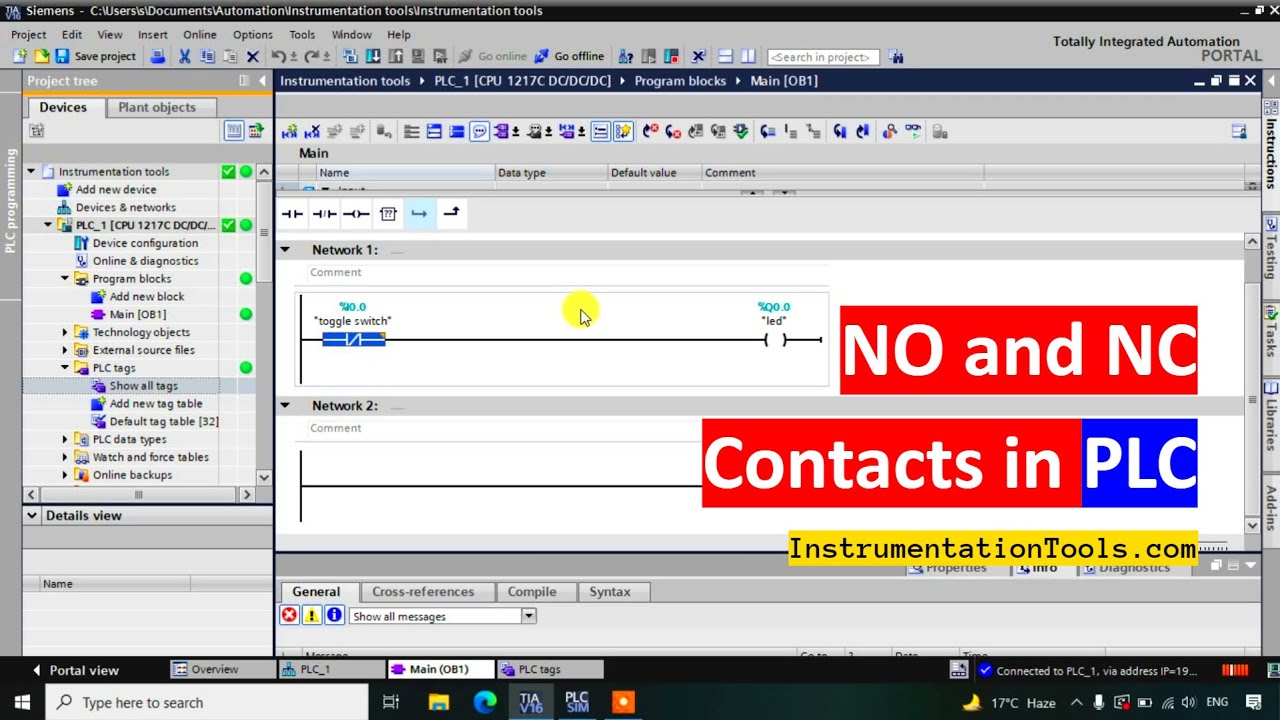Image resolution: width=1280 pixels, height=720 pixels.
Task: Click the Delete network icon
Action: [x=312, y=131]
